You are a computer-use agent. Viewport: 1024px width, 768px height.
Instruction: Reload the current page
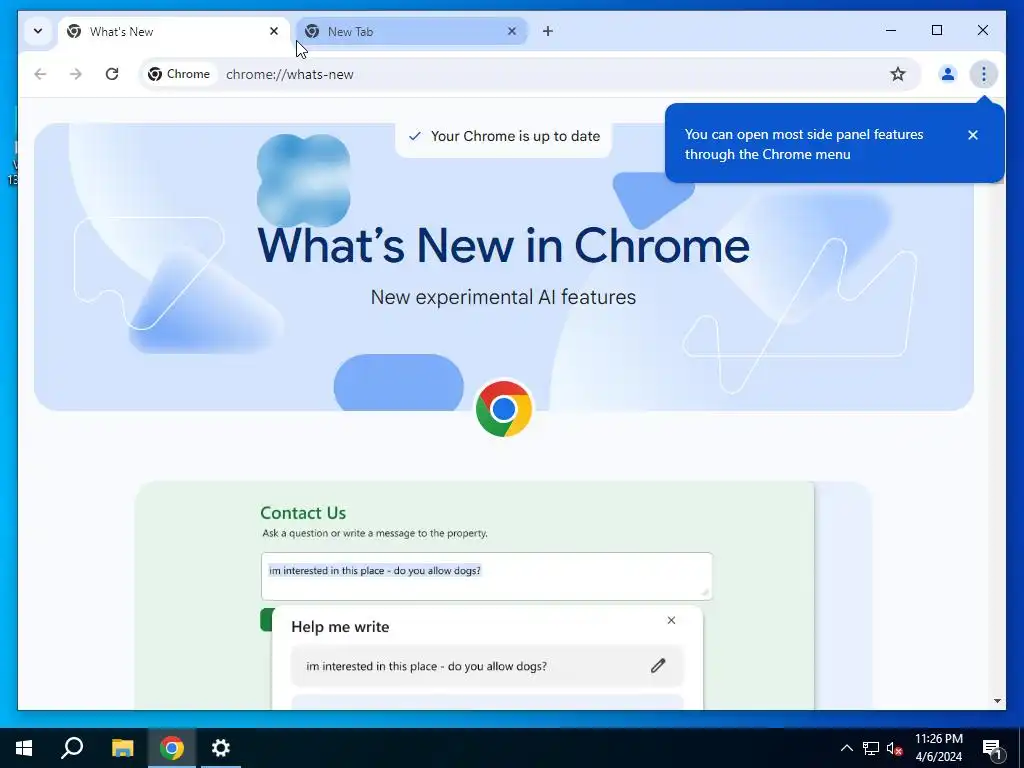pyautogui.click(x=112, y=74)
